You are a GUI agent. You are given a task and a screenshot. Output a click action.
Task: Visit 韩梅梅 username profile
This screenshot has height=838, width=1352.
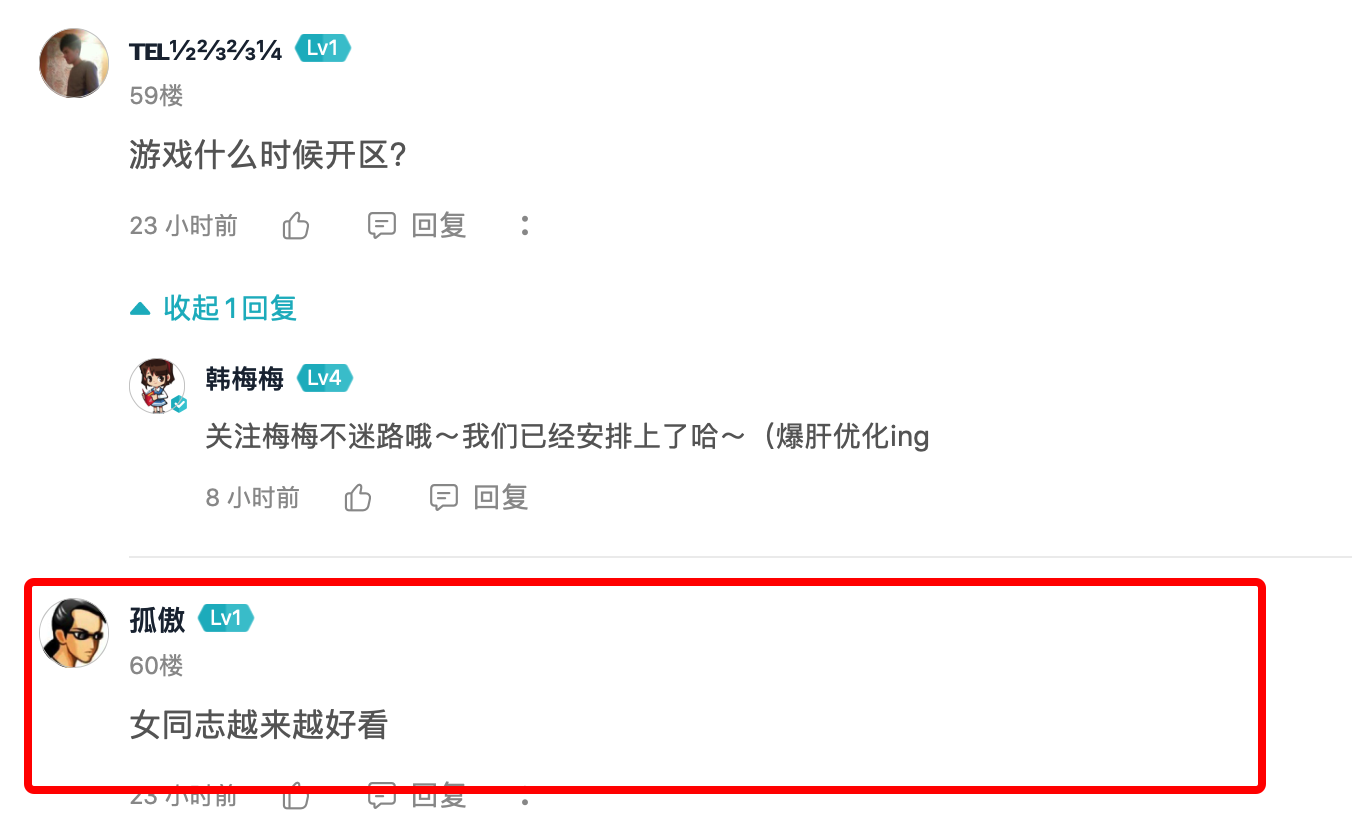(x=245, y=379)
